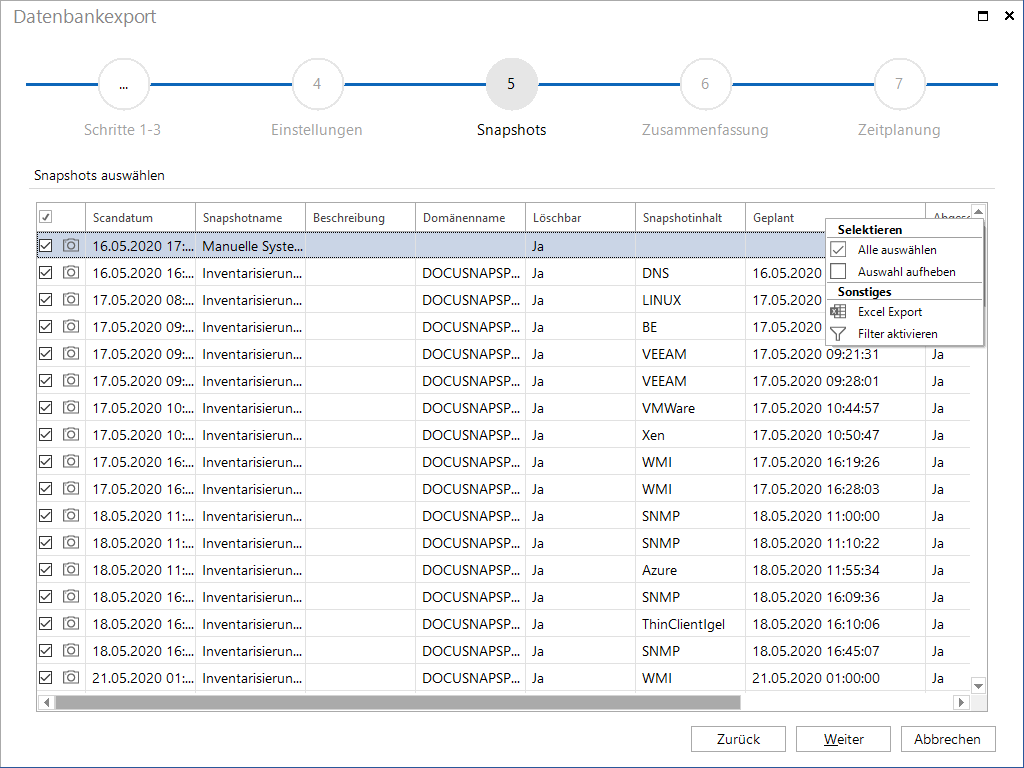Screen dimensions: 1024x768
Task: Click the camera icon of the Manuelle Syste... row
Action: pyautogui.click(x=71, y=246)
